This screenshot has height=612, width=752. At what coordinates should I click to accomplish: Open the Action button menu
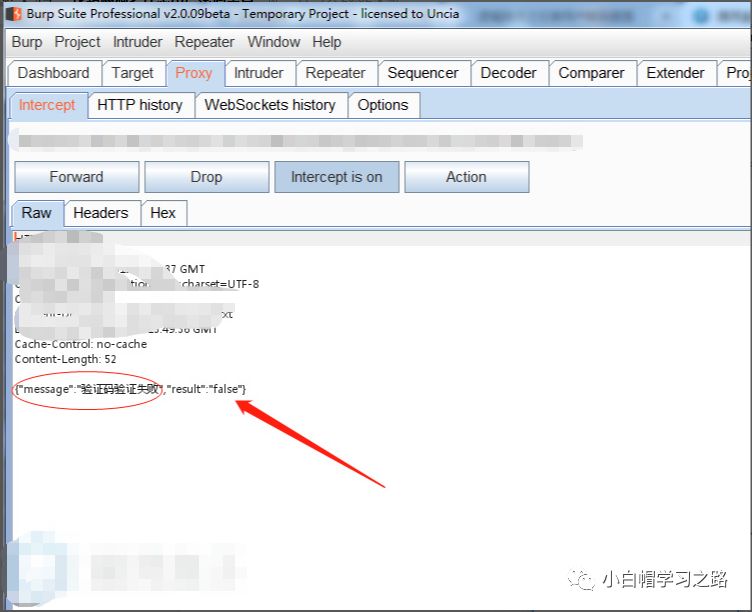467,177
